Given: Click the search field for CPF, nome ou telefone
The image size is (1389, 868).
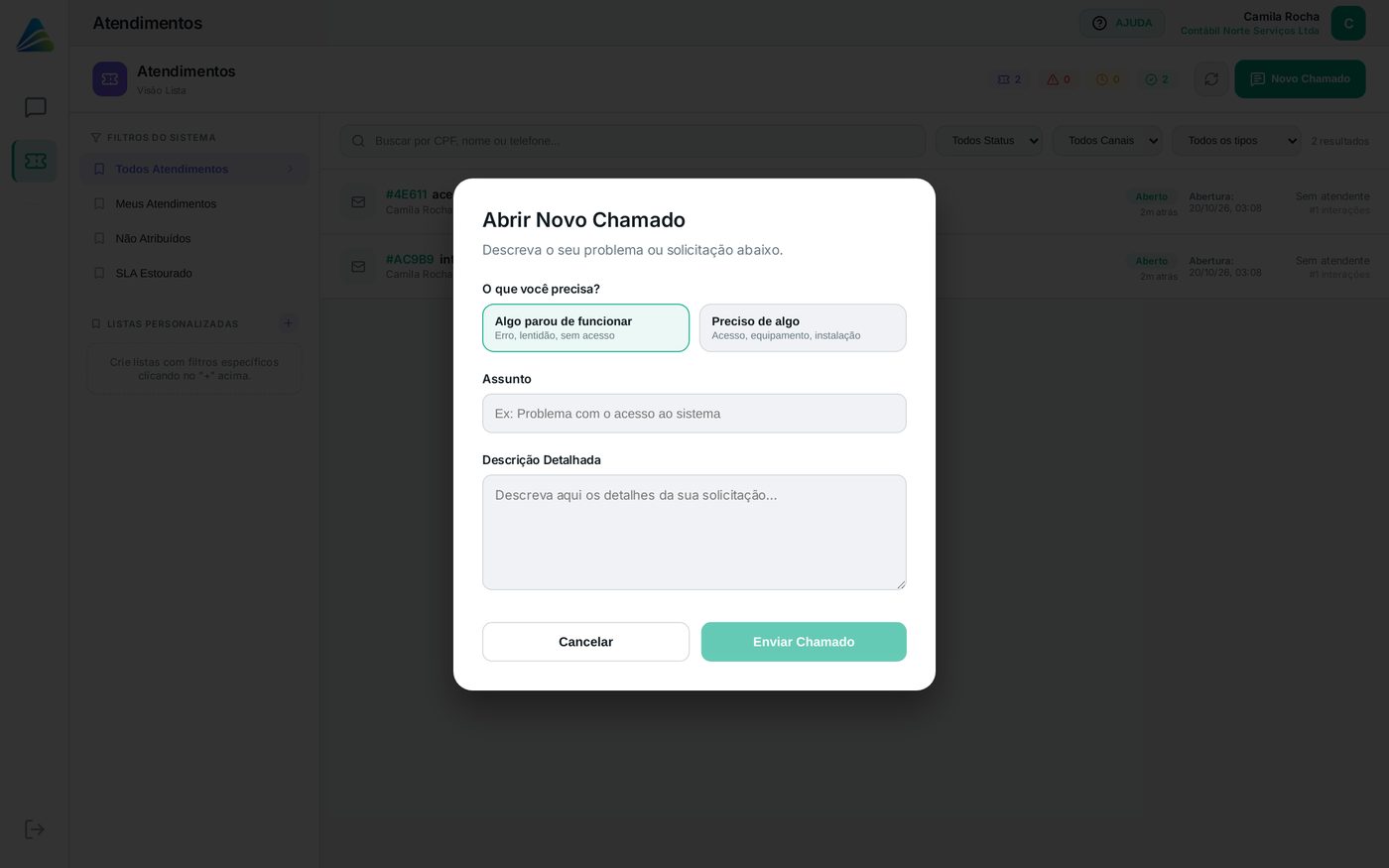Looking at the screenshot, I should [x=633, y=141].
